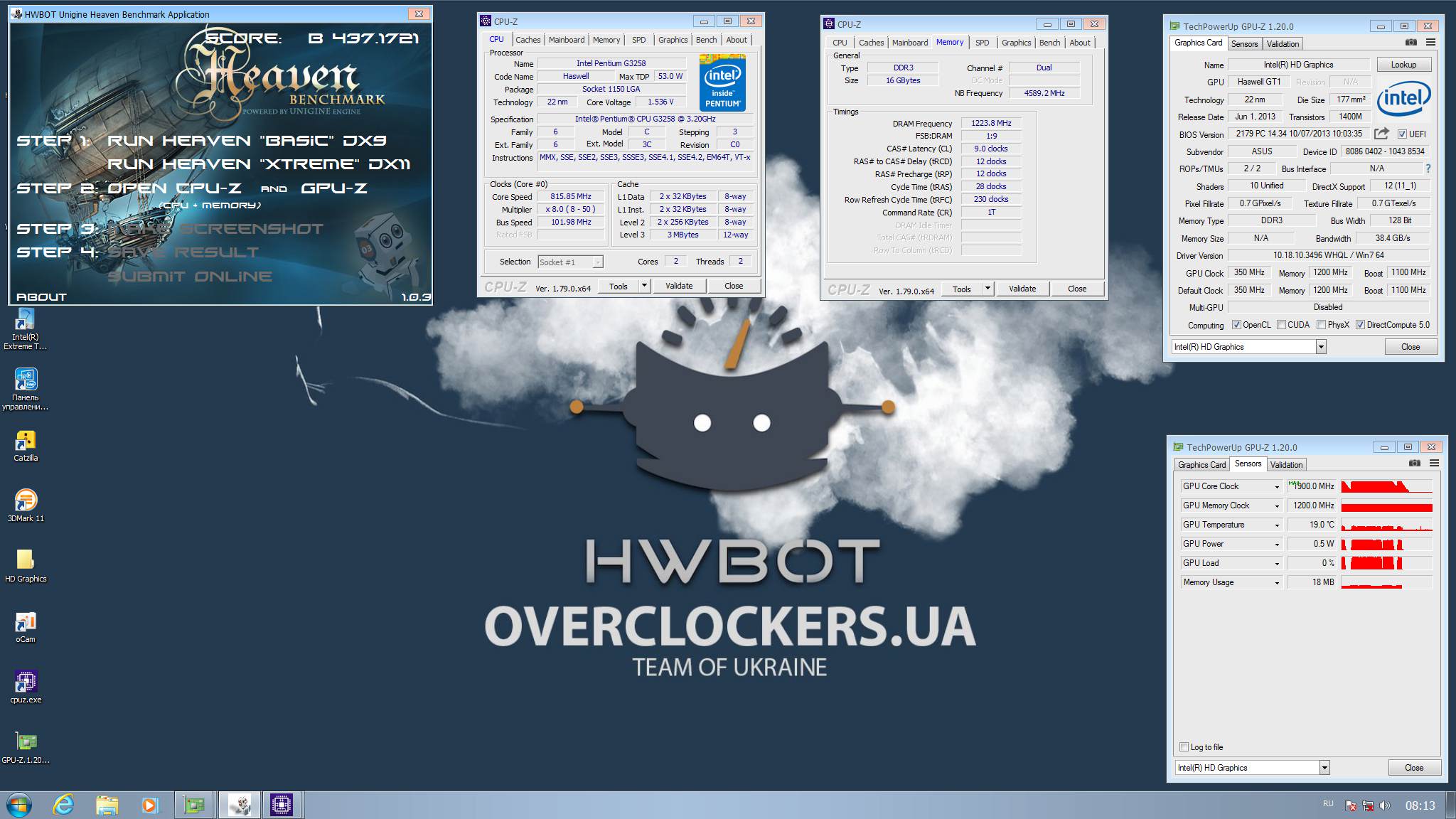The image size is (1456, 819).
Task: Expand the GPU Core Clock sensor dropdown
Action: point(1277,487)
